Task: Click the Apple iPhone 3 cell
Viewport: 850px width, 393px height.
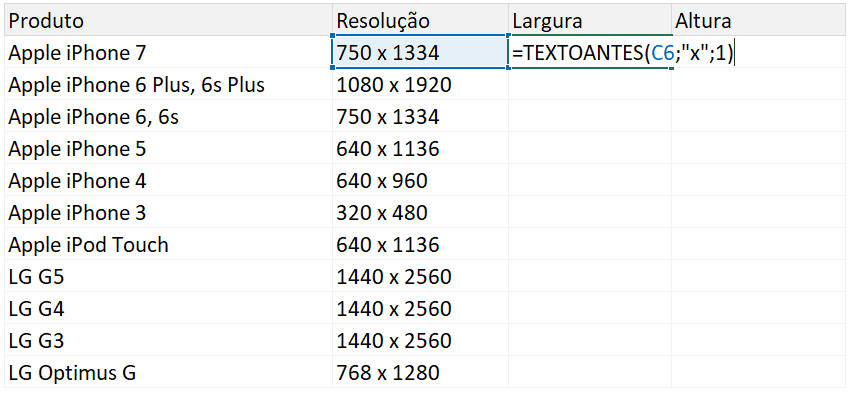Action: click(169, 212)
